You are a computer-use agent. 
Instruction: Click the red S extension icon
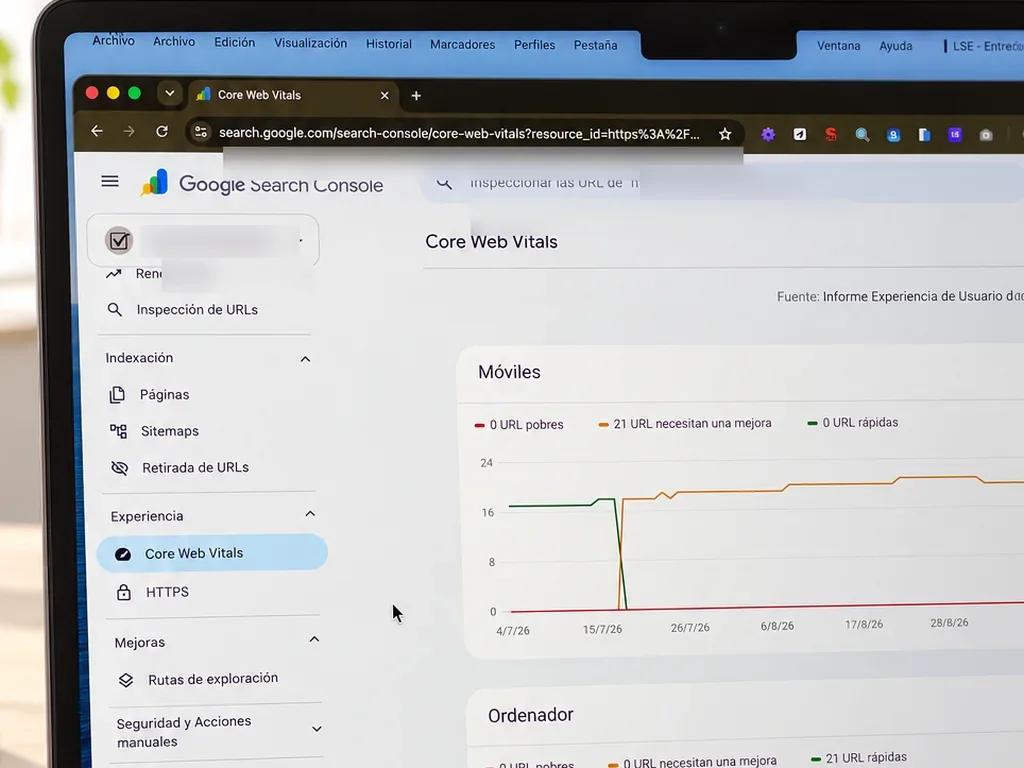(831, 134)
